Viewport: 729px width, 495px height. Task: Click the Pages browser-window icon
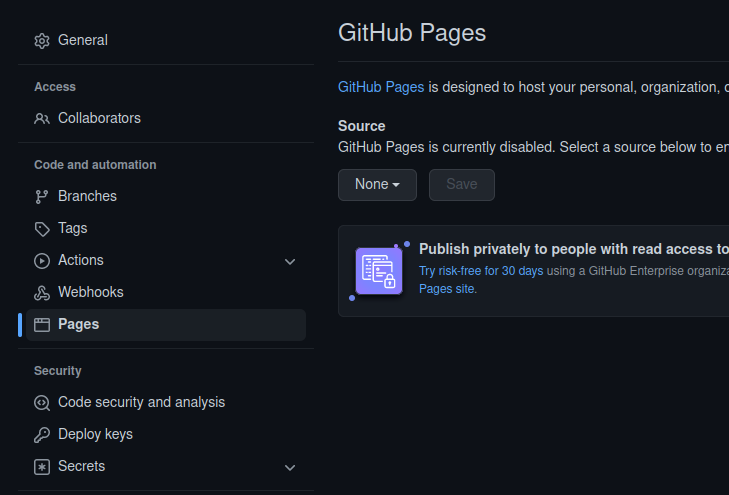pyautogui.click(x=42, y=325)
